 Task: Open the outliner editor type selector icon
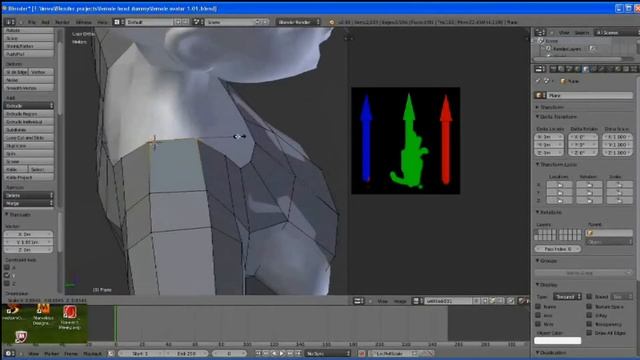click(x=540, y=32)
